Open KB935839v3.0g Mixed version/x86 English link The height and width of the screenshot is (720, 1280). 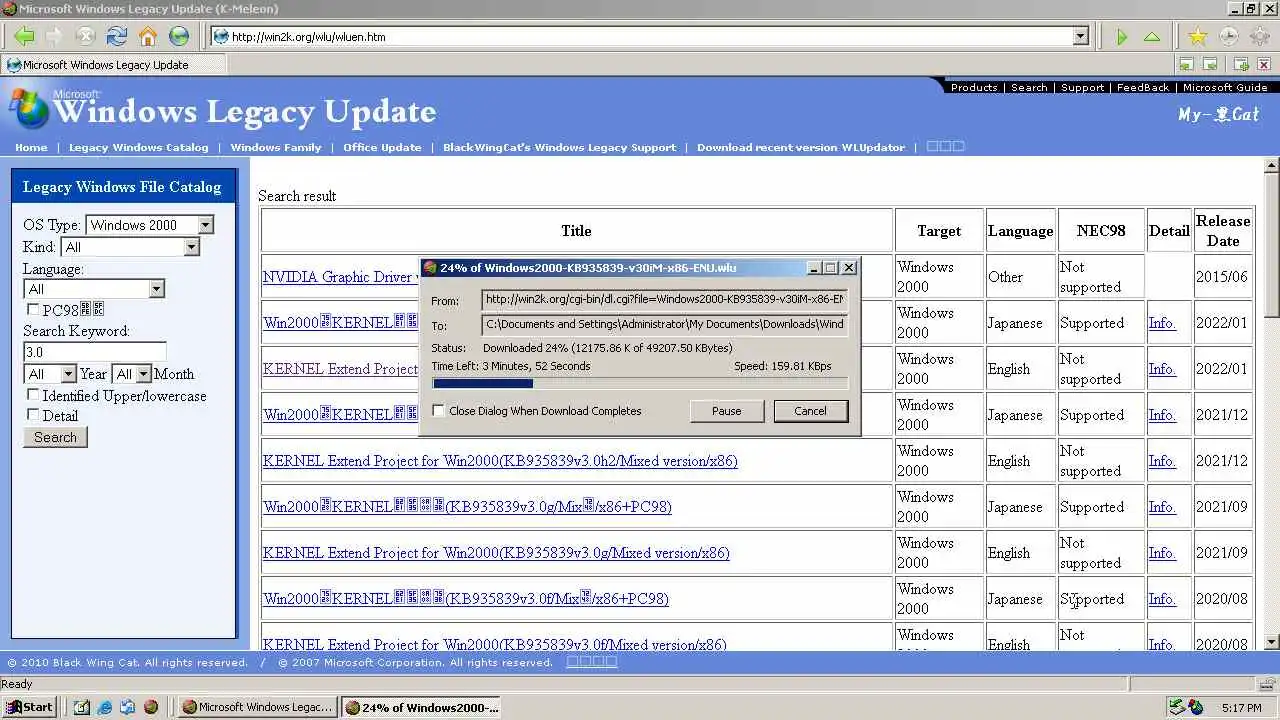496,553
